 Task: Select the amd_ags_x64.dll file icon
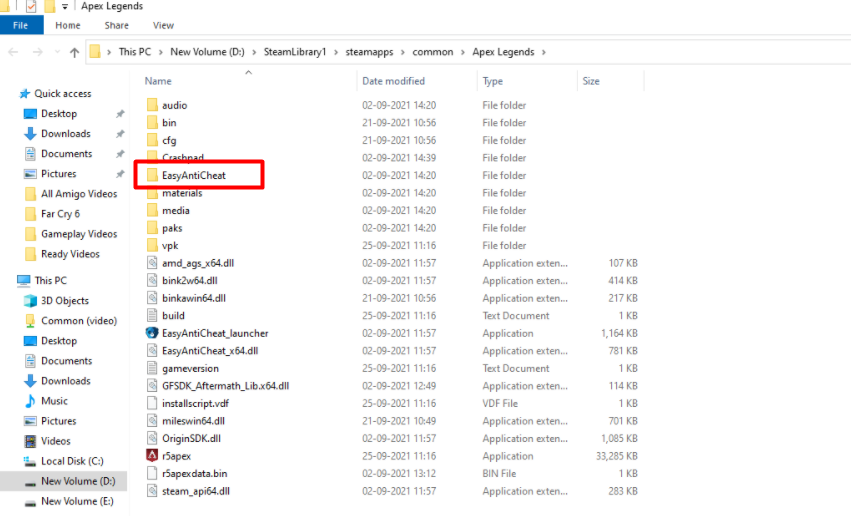click(x=153, y=263)
